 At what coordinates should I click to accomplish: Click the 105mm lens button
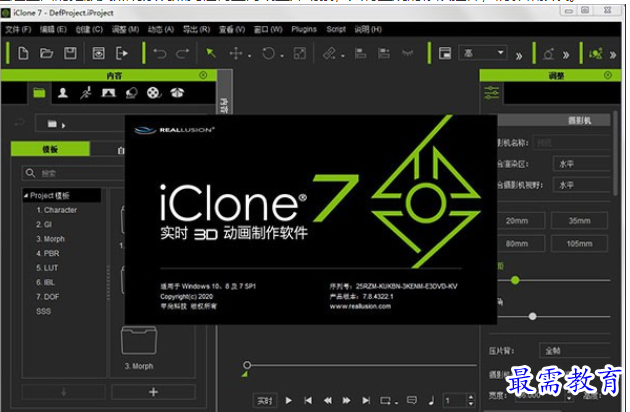click(x=579, y=244)
